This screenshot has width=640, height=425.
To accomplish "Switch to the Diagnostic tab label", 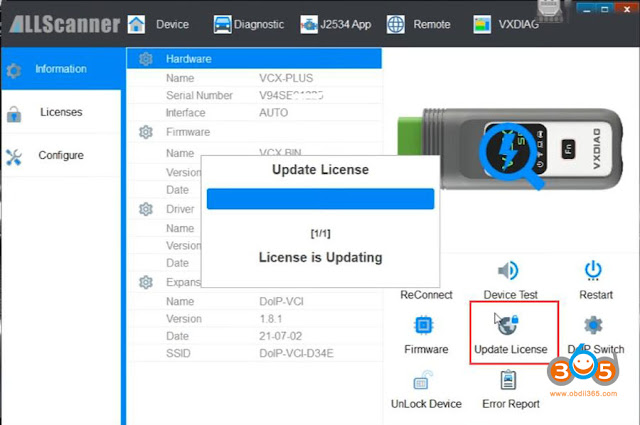I will (259, 24).
